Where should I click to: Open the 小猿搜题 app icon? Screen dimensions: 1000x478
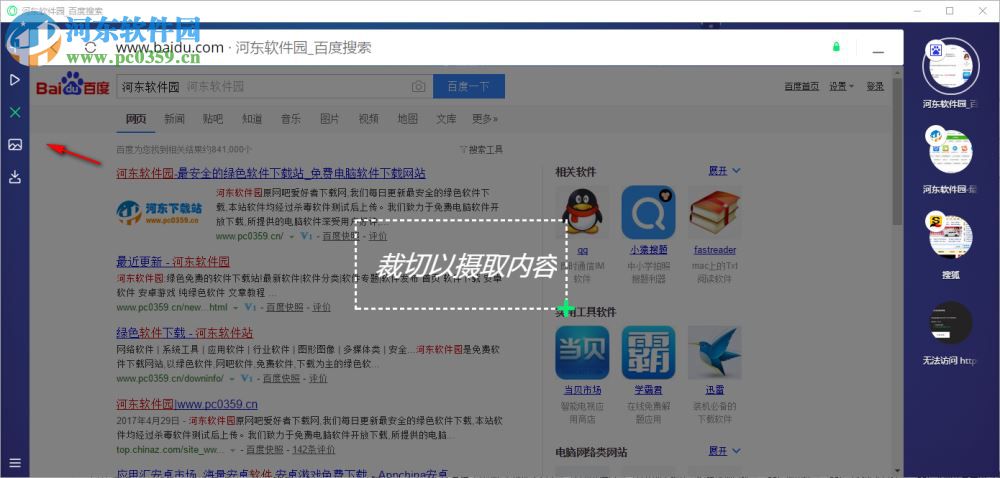tap(648, 212)
